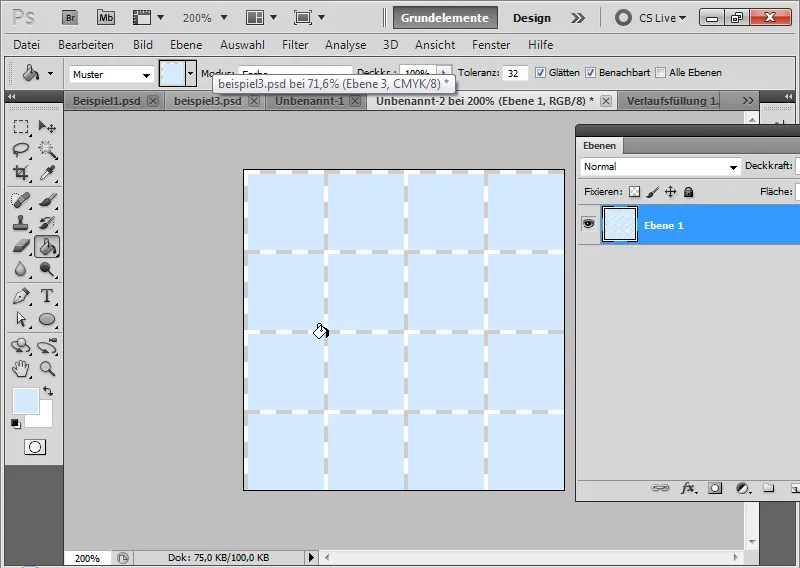Screen dimensions: 800x568
Task: Open the Muster fill source dropdown
Action: click(x=111, y=75)
